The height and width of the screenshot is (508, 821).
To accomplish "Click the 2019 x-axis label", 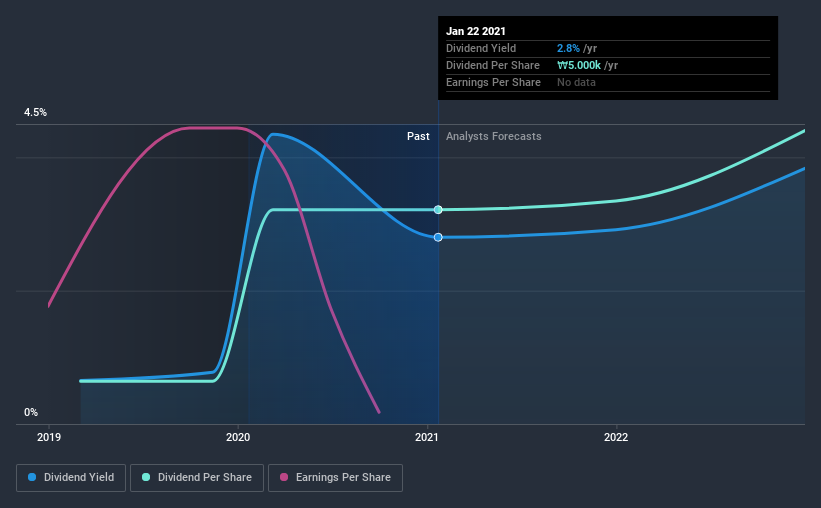I will [49, 437].
